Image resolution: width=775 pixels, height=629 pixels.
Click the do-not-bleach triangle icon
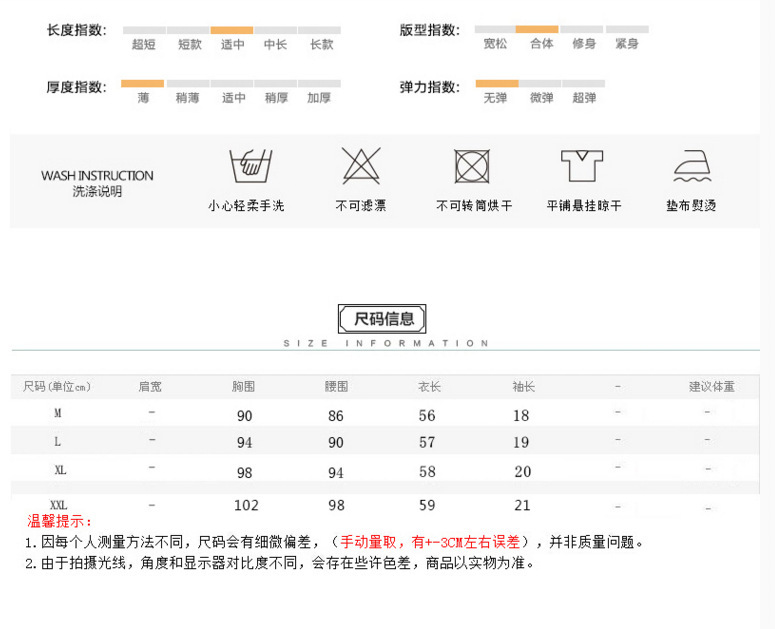pyautogui.click(x=361, y=166)
